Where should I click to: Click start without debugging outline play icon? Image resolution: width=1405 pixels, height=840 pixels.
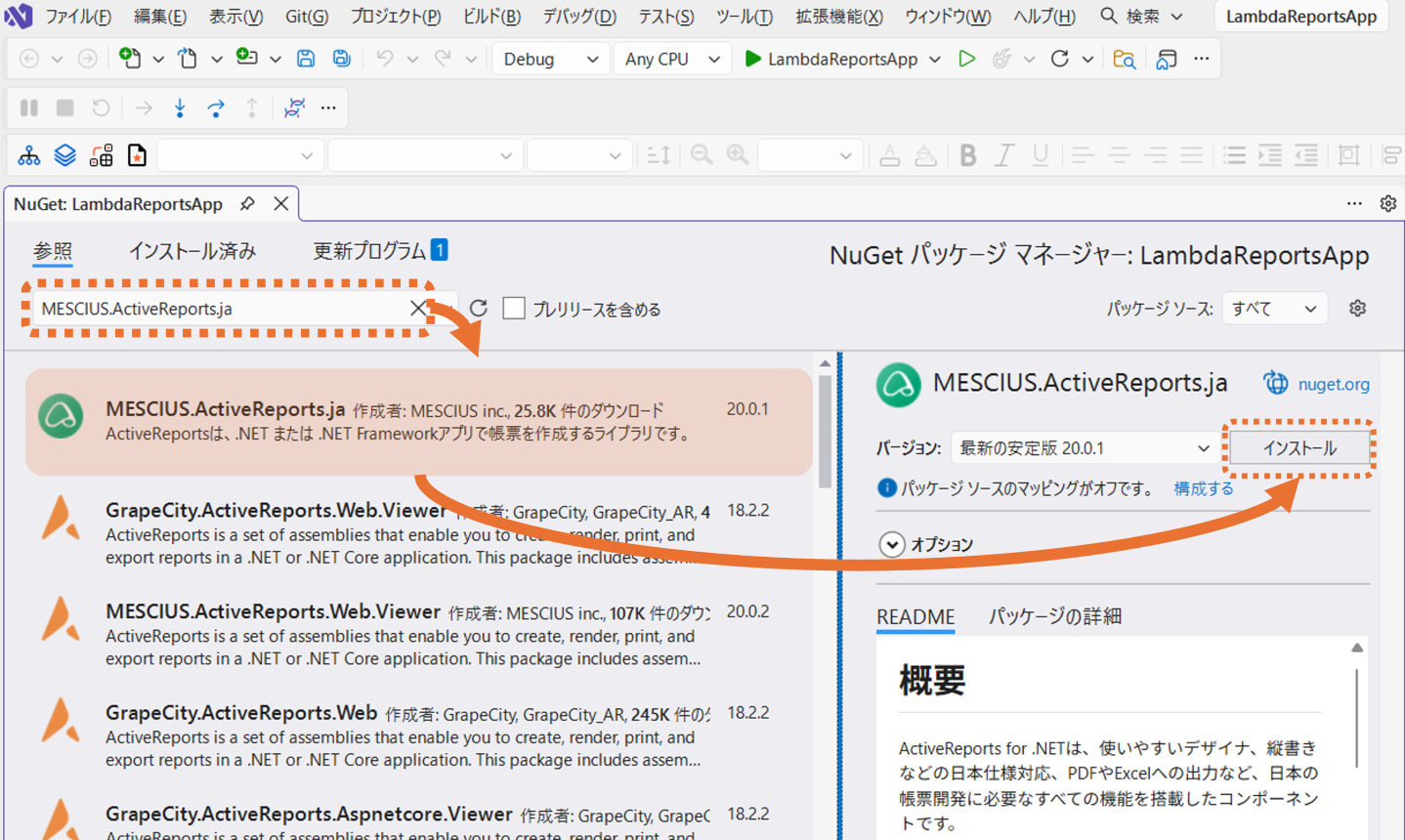(x=966, y=59)
